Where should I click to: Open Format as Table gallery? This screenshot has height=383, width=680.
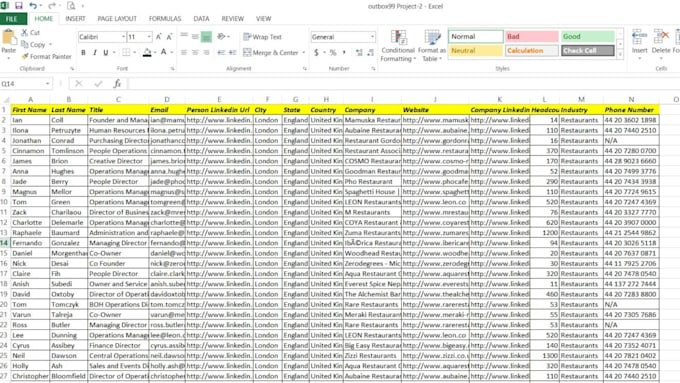point(432,46)
